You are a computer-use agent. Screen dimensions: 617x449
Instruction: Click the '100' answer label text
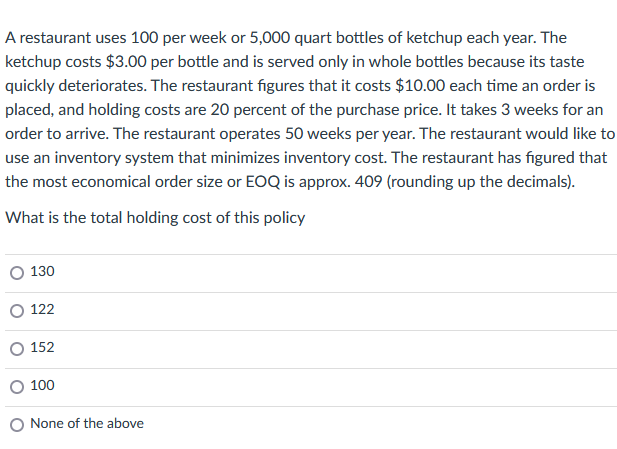tap(43, 386)
